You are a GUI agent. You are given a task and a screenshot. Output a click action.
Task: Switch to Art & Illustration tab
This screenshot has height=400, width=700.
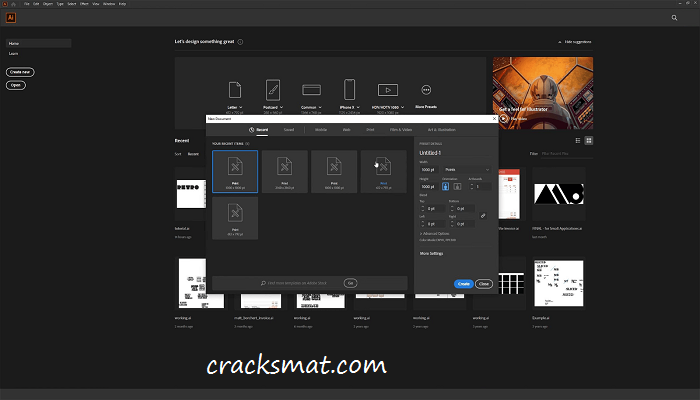point(442,130)
